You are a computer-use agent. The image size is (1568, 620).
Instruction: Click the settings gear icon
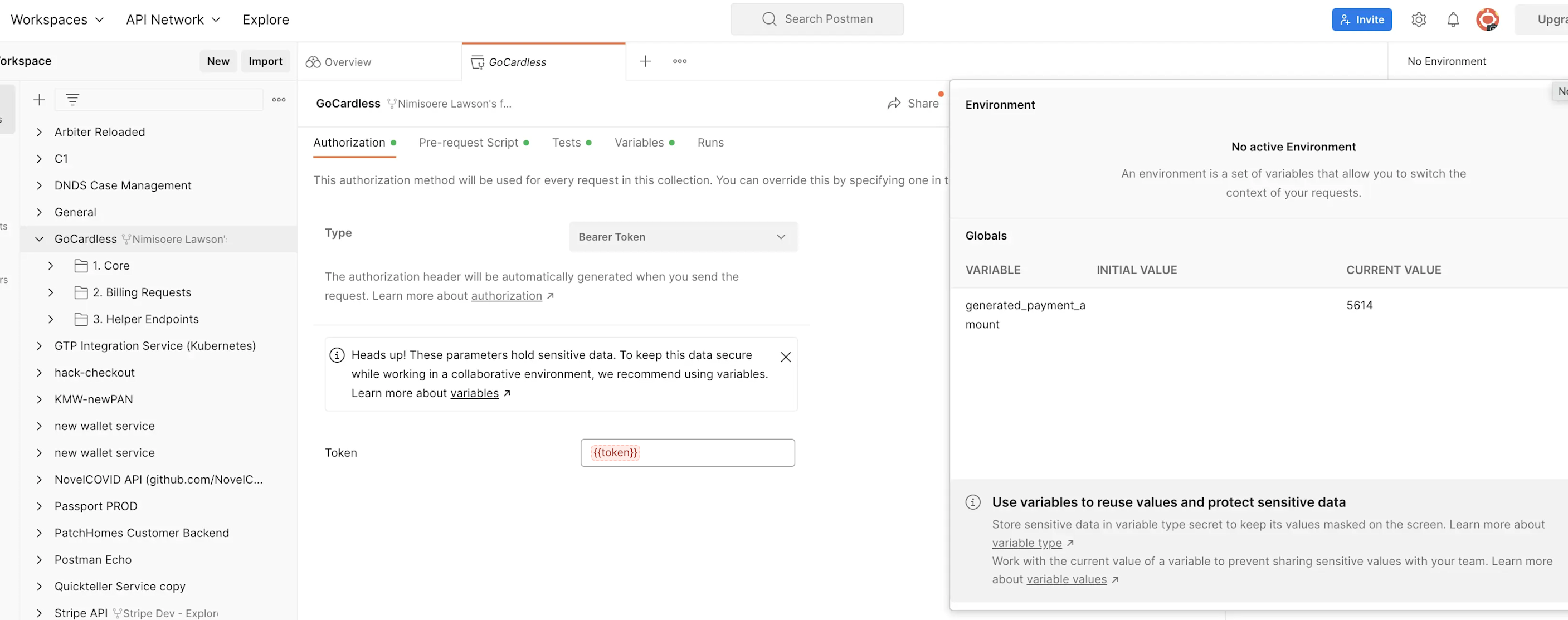(1418, 19)
